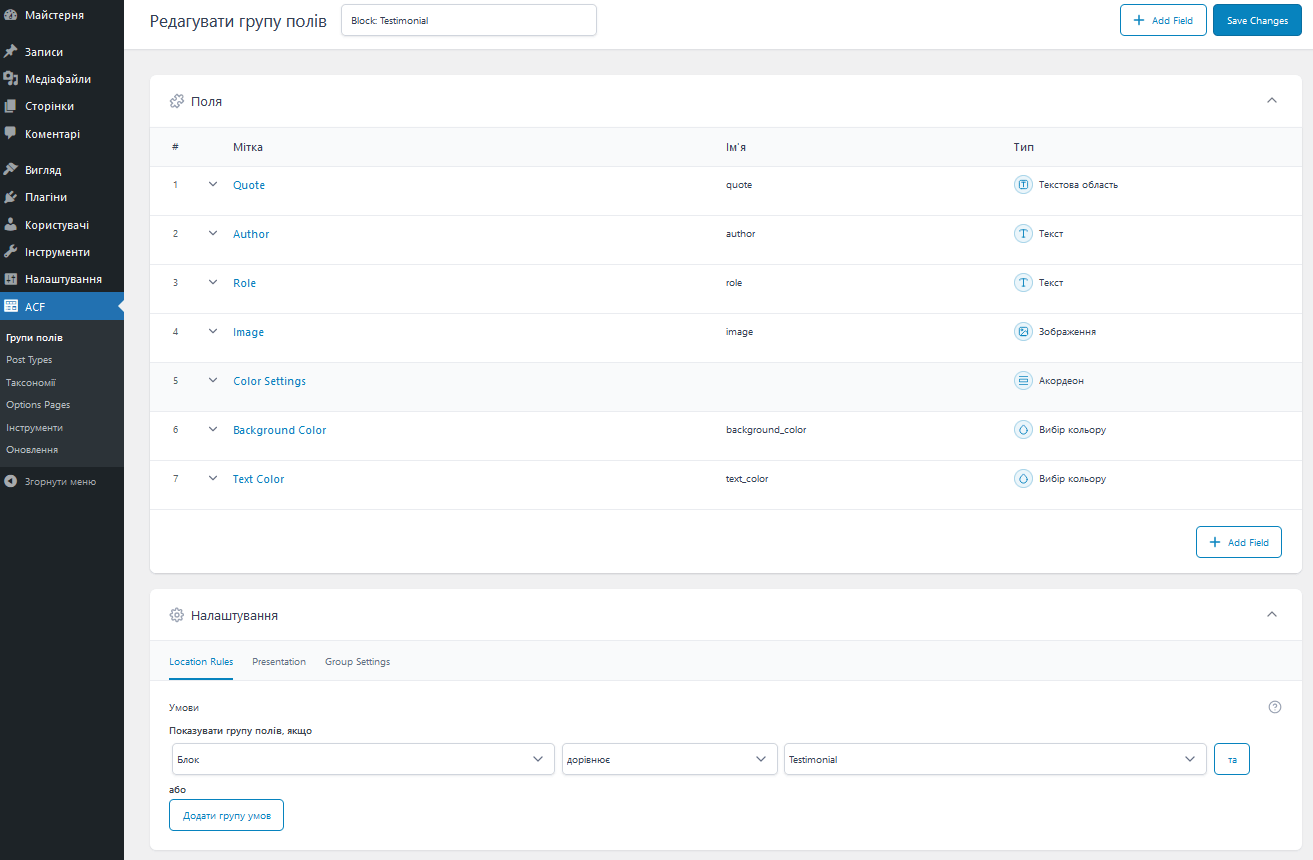The height and width of the screenshot is (860, 1313).
Task: Click the ACF grid icon in sidebar
Action: [x=11, y=307]
